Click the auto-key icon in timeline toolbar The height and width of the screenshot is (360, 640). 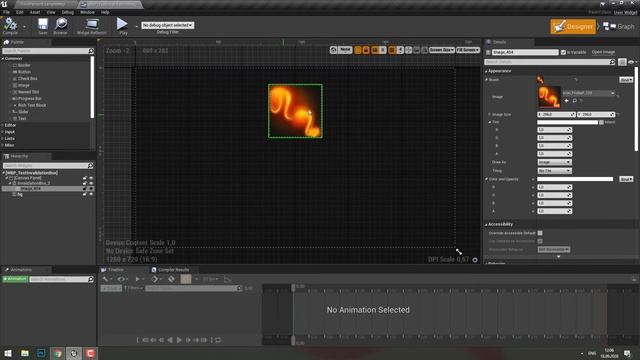tap(171, 279)
